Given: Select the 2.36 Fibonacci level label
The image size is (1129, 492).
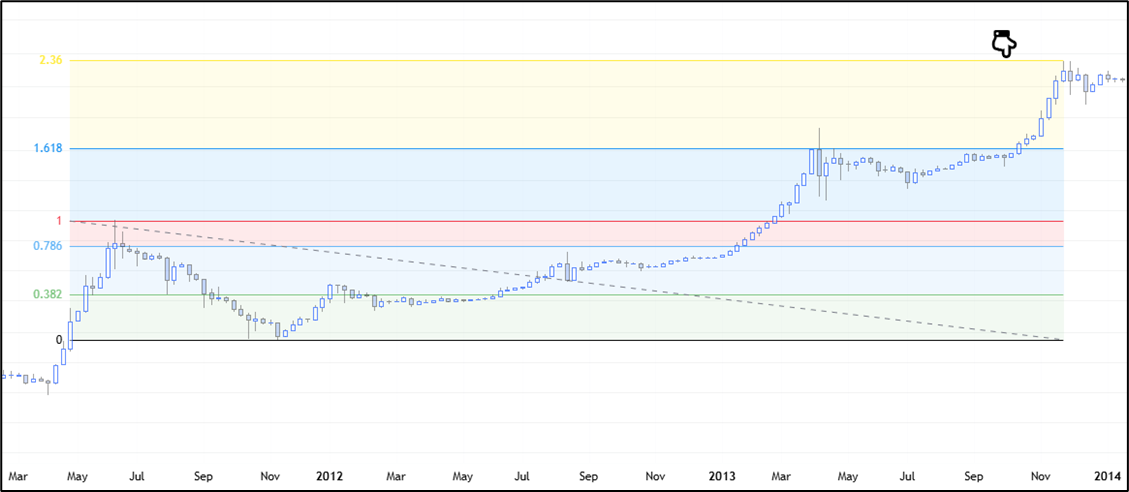Looking at the screenshot, I should pos(50,61).
